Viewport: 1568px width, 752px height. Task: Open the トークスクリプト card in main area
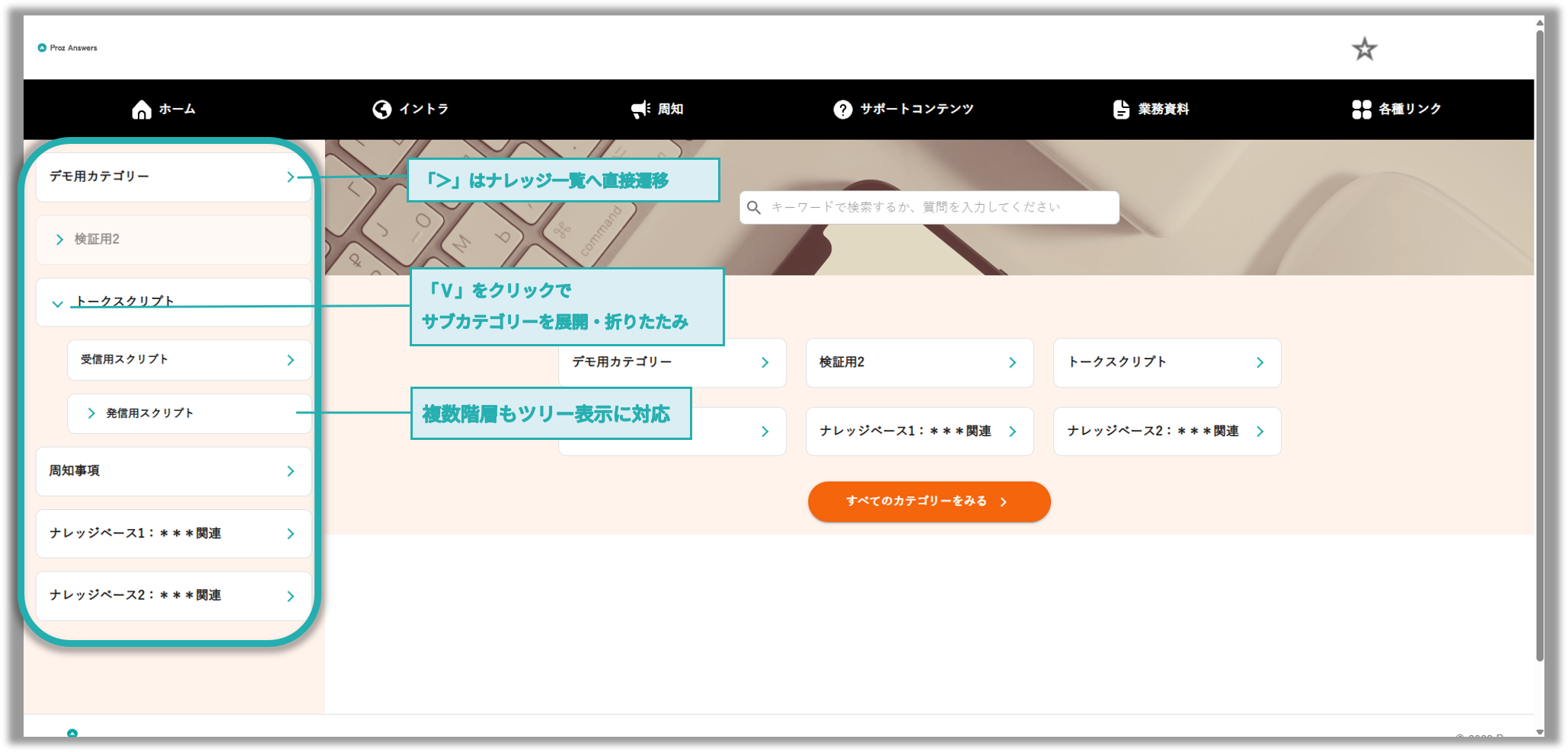[1167, 362]
